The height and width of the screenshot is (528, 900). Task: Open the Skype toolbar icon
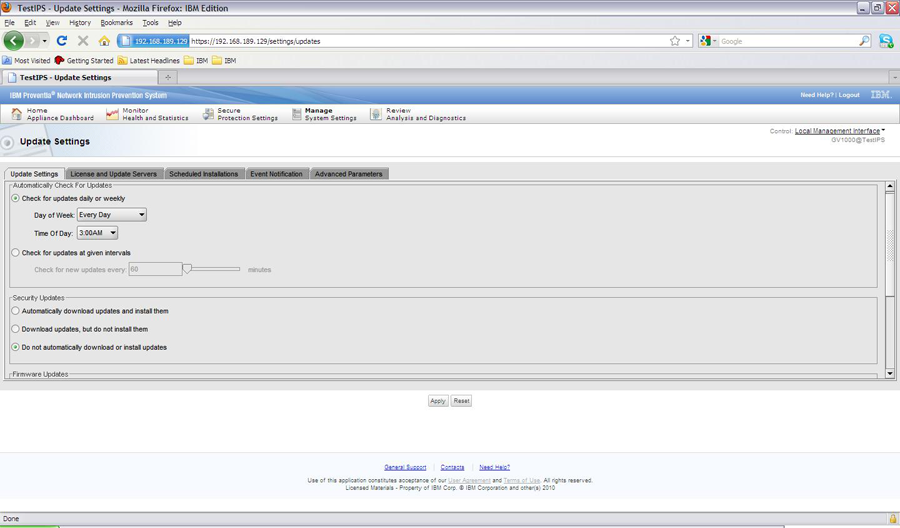[x=886, y=41]
